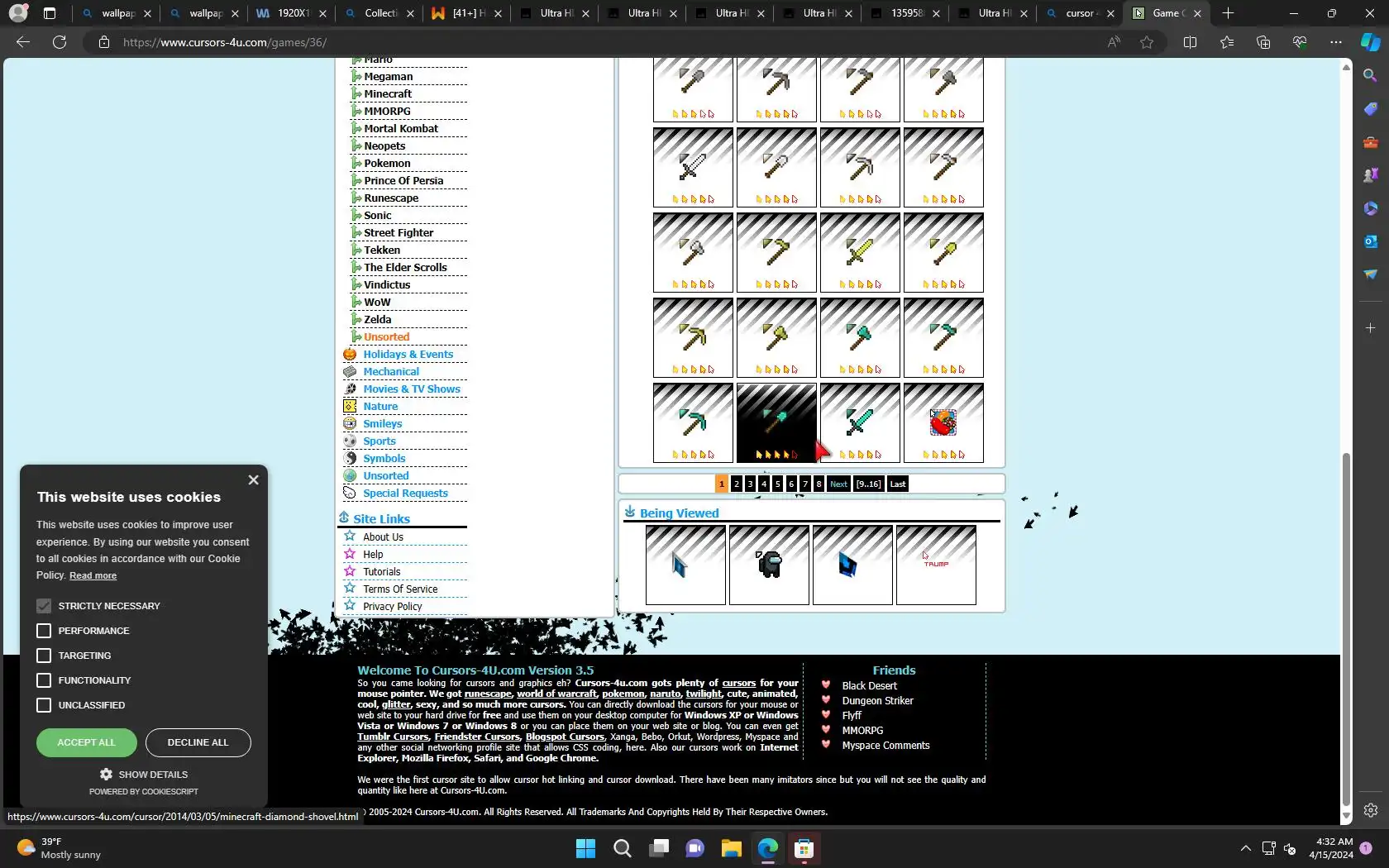Open the tab actions menu
The height and width of the screenshot is (868, 1389).
coord(50,13)
